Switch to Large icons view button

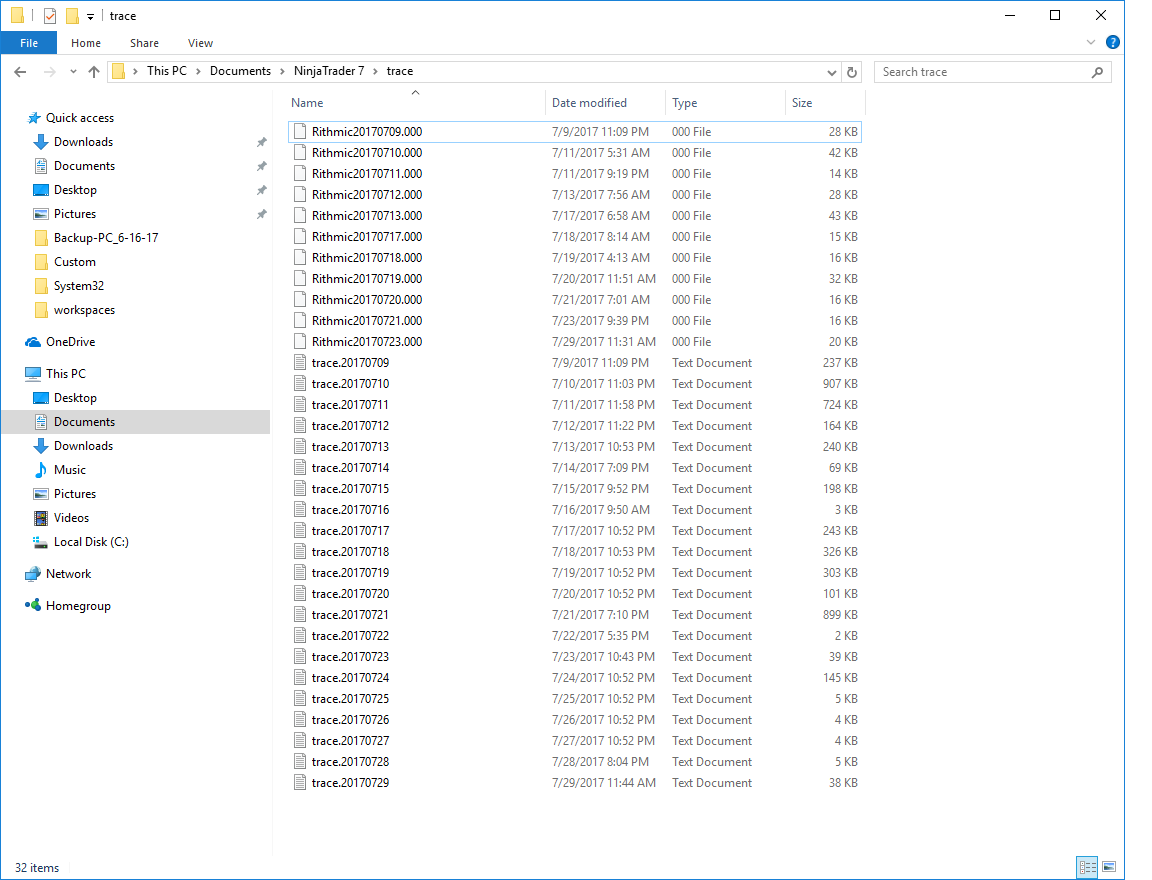pos(1109,867)
